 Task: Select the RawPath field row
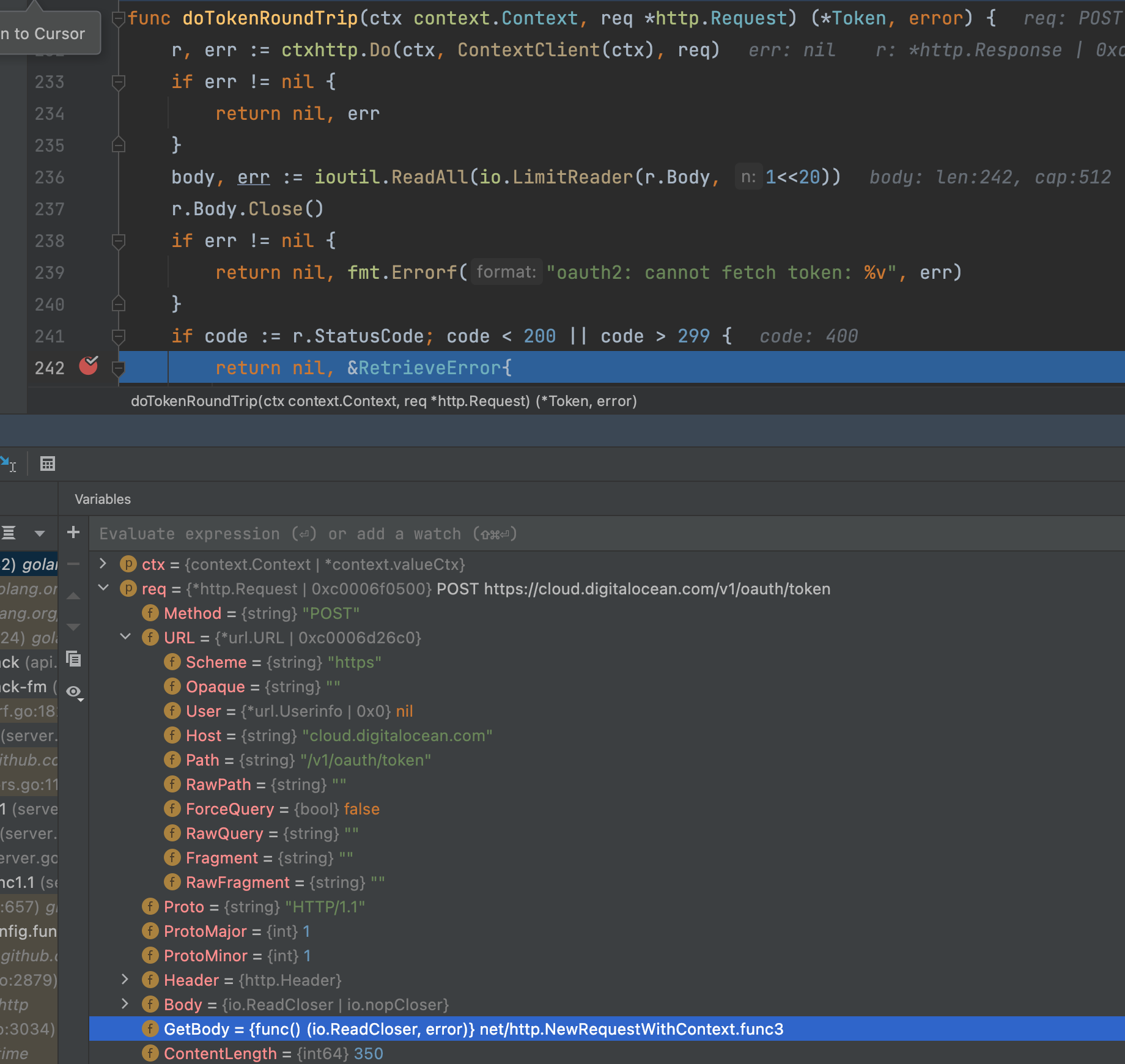click(607, 785)
